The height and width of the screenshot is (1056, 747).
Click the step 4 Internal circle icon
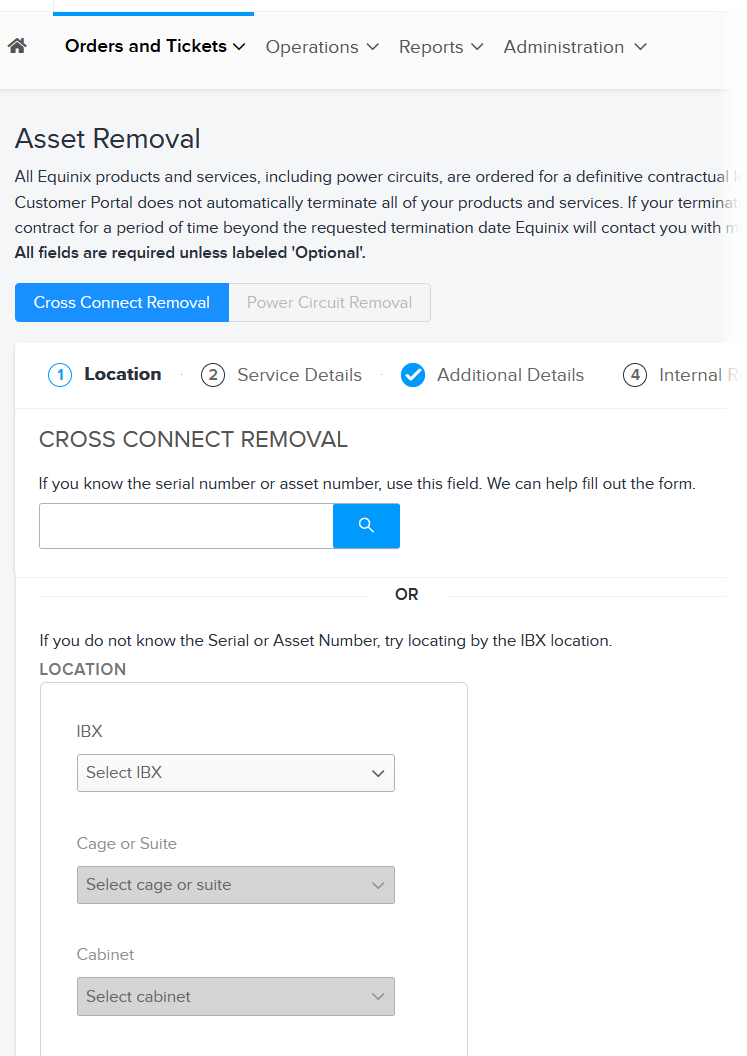(x=635, y=375)
